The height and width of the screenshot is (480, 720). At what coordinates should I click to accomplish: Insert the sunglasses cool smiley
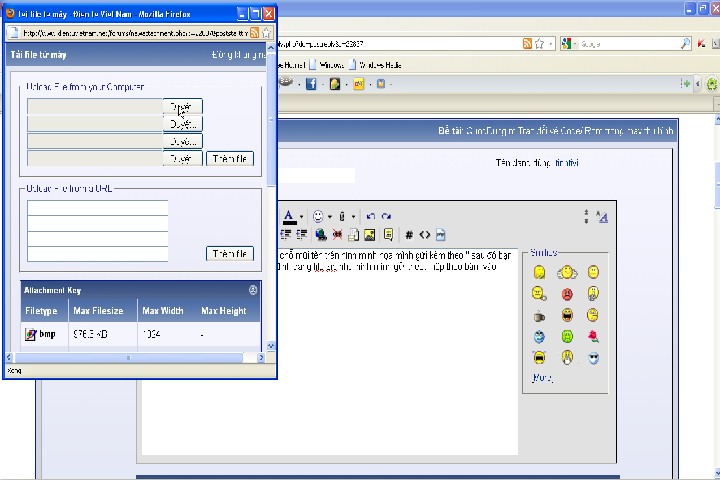(x=593, y=358)
